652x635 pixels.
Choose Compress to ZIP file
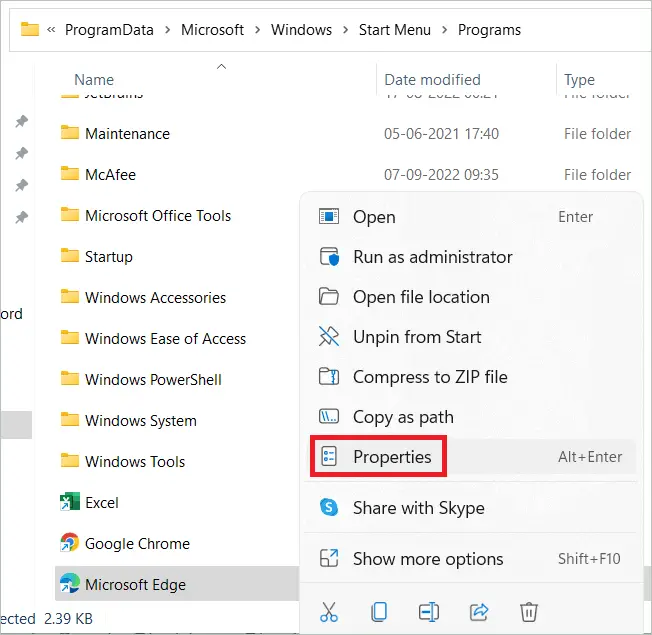click(x=470, y=377)
